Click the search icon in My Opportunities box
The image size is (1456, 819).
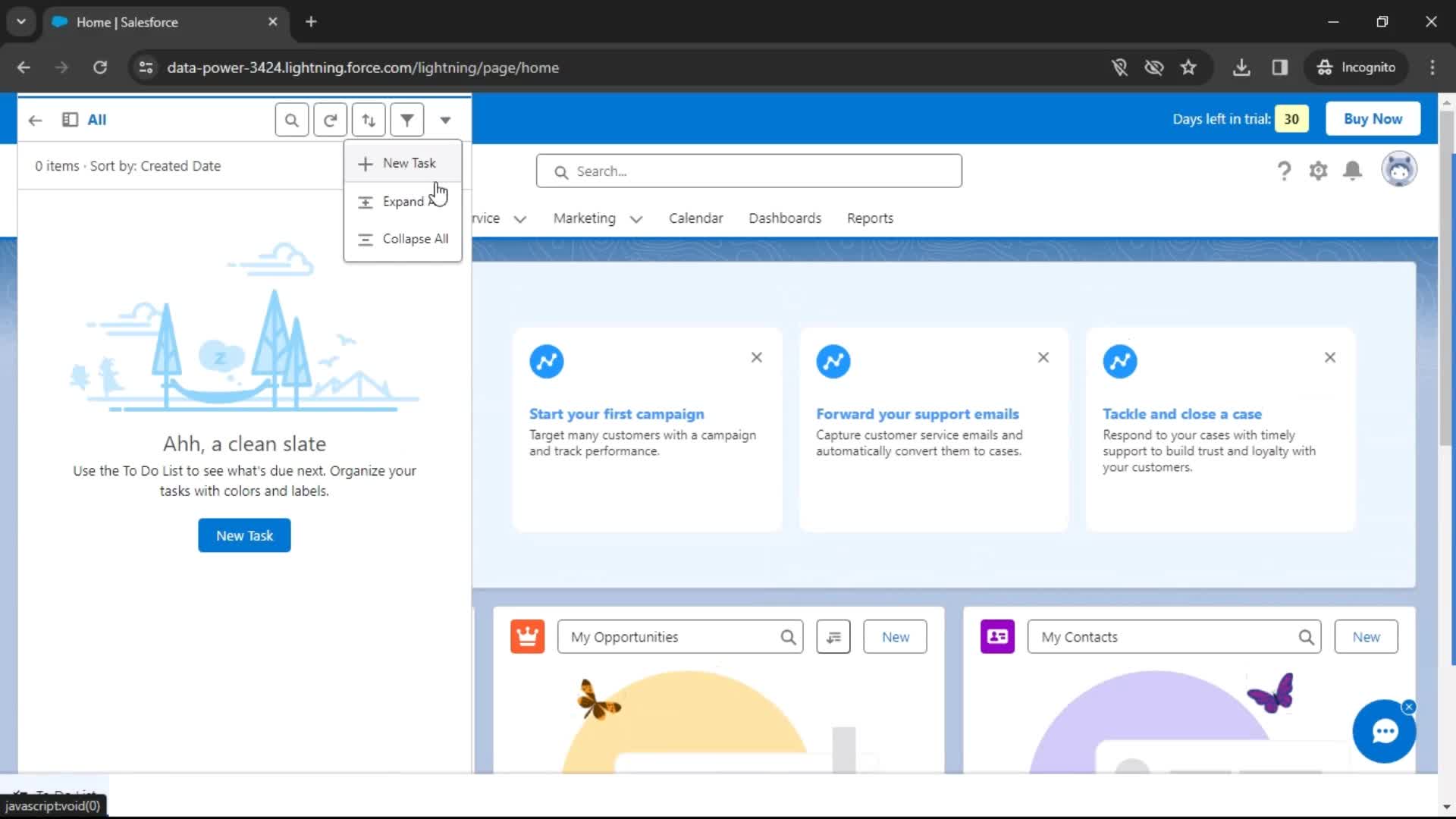tap(789, 637)
